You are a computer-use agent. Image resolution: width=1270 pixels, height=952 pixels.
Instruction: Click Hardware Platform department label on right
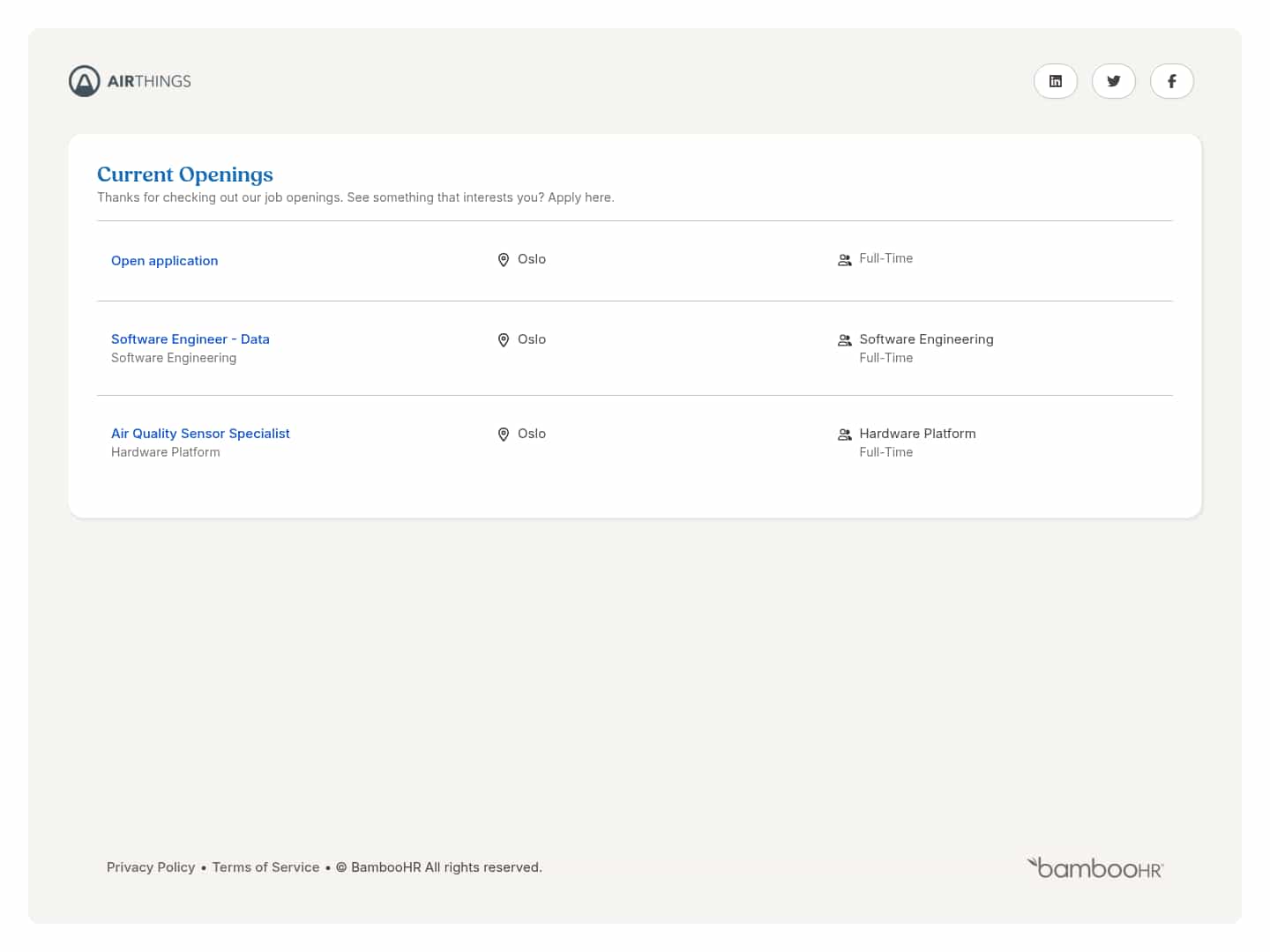tap(917, 434)
